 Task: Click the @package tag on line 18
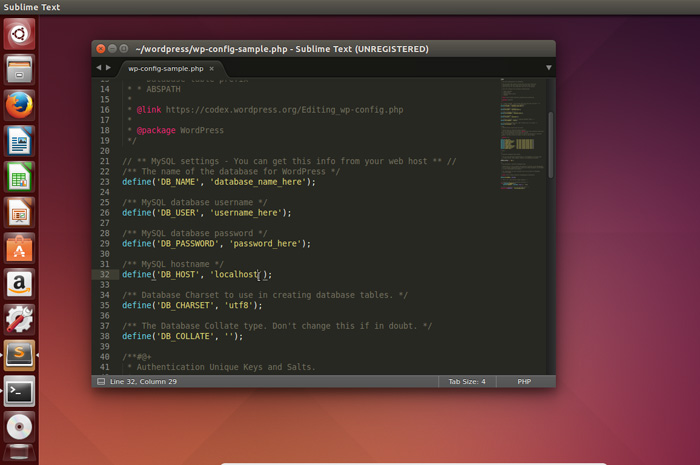coord(156,130)
